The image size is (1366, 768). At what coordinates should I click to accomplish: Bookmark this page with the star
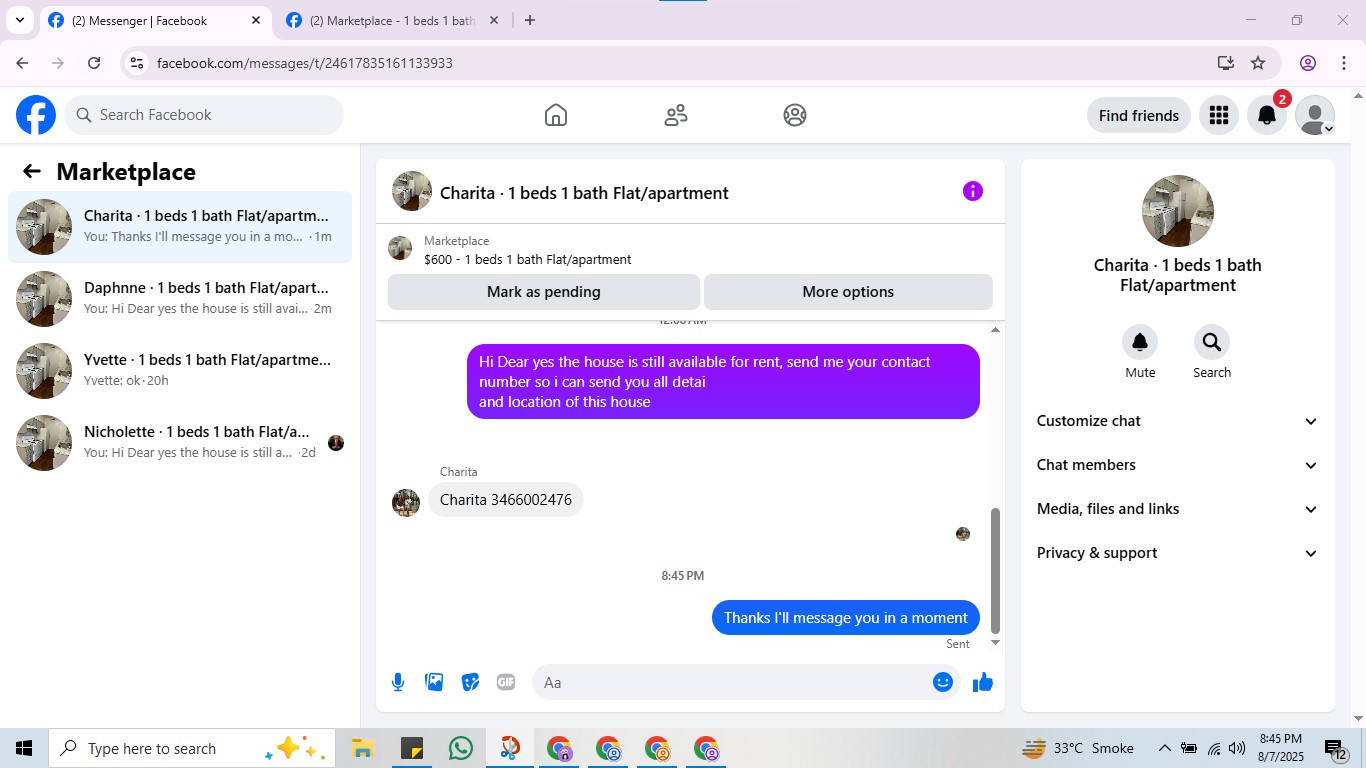1258,63
